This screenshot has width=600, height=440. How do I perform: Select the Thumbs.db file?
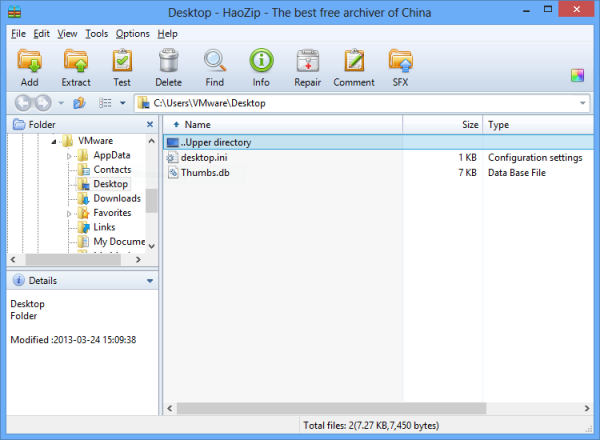pyautogui.click(x=205, y=173)
